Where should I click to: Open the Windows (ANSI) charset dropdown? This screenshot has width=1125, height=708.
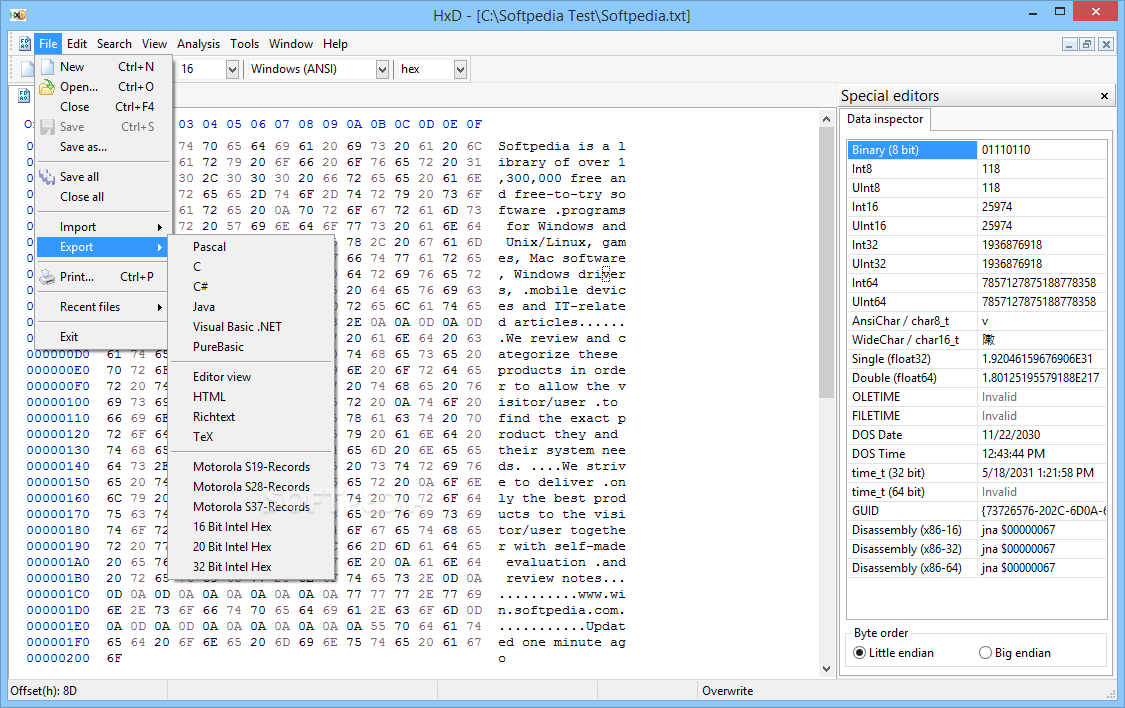[x=382, y=70]
